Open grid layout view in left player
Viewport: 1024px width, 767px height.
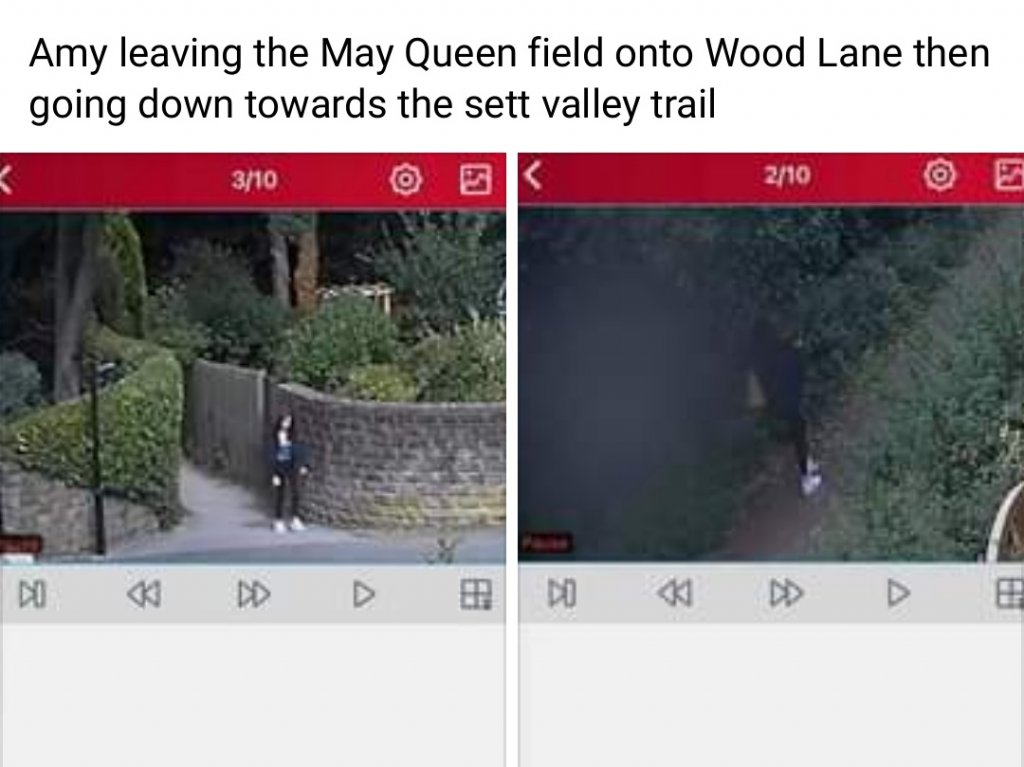tap(475, 594)
